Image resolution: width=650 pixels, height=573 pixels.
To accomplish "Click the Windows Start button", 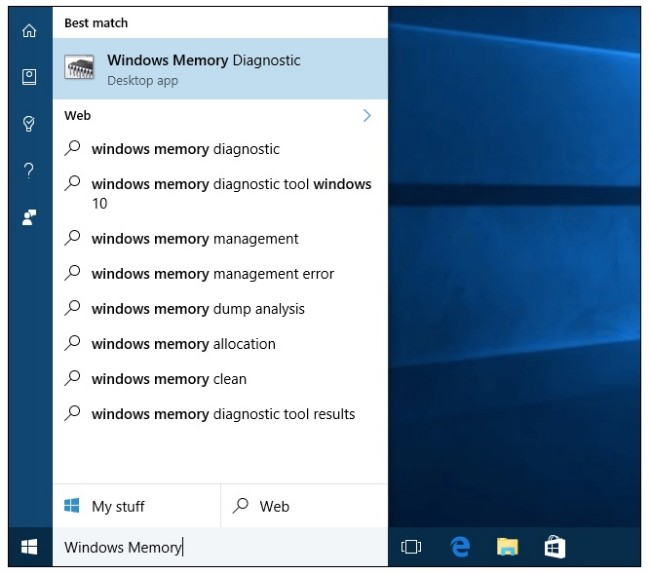I will tap(29, 547).
